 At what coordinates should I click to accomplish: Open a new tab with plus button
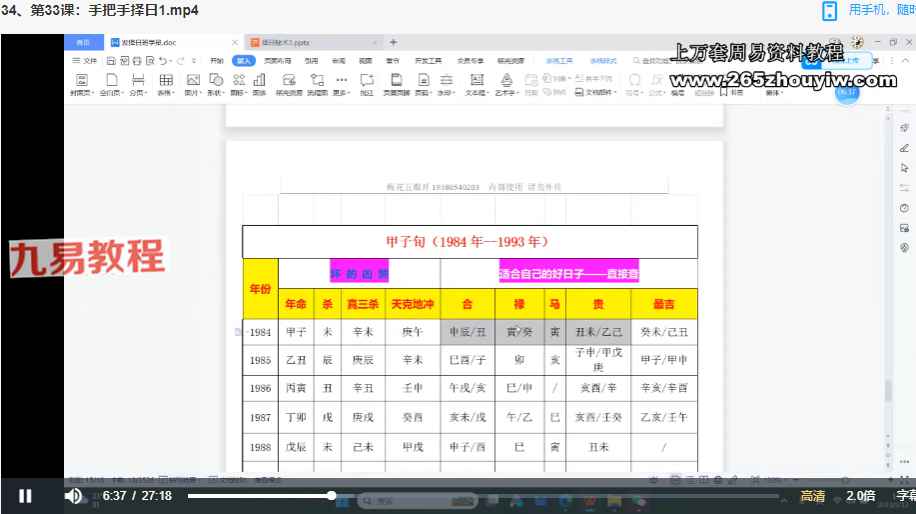(393, 42)
